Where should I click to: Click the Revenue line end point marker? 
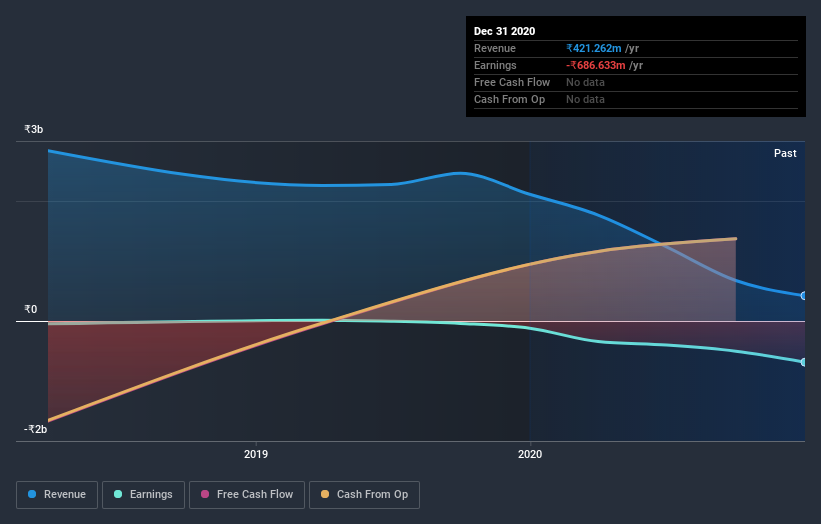pos(803,296)
